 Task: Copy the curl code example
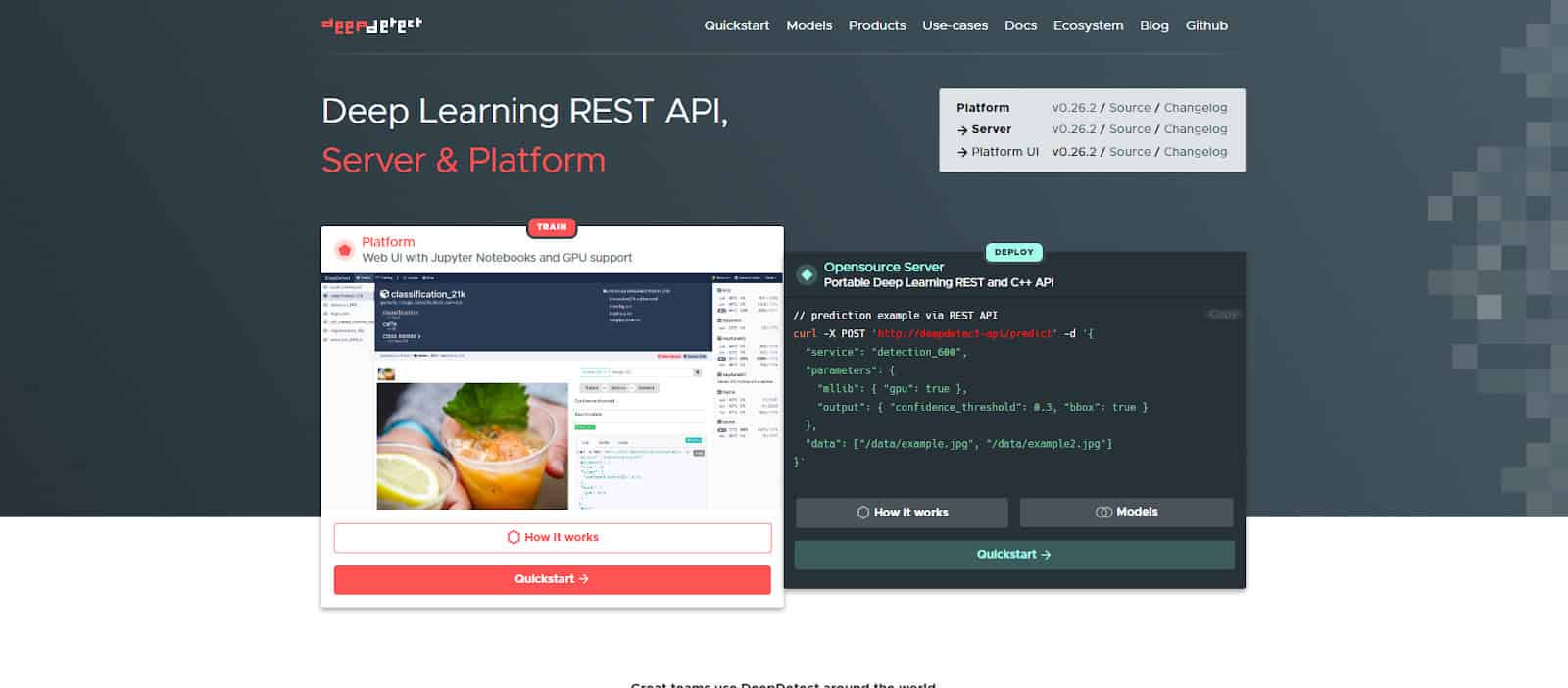pos(1223,315)
